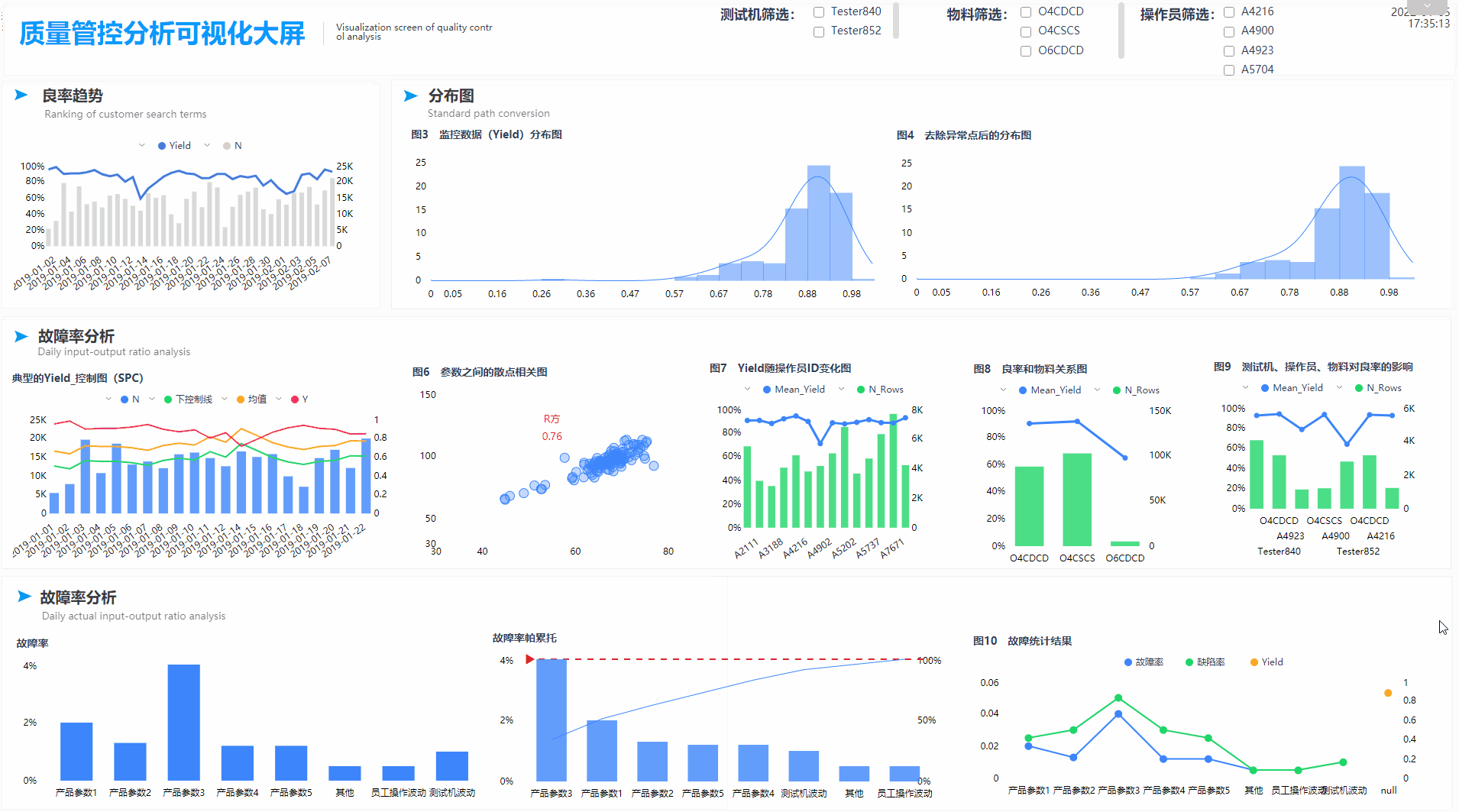Toggle the 故障率 legend item in 图10

click(x=1144, y=662)
